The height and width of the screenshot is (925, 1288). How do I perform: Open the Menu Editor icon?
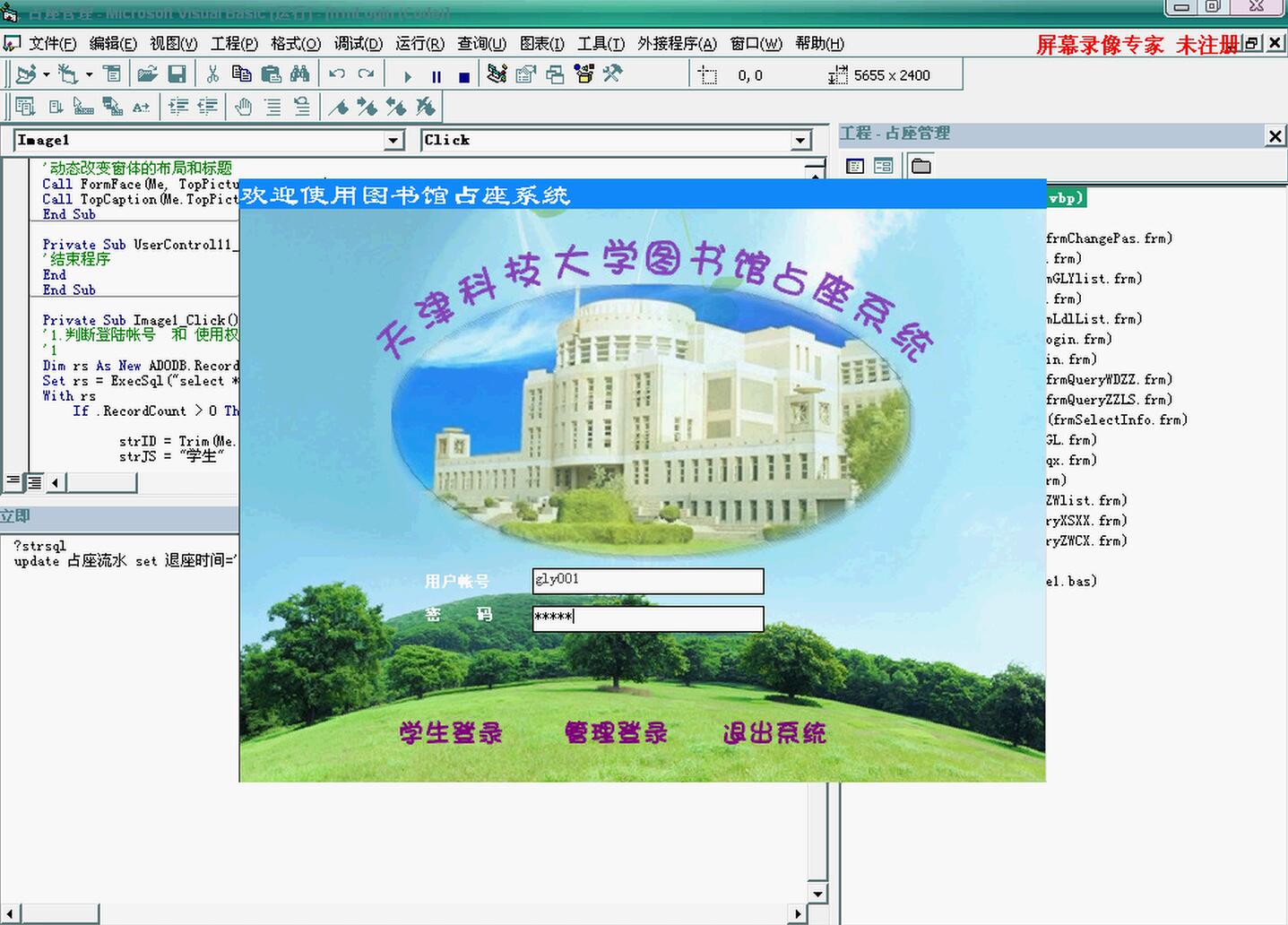pos(112,75)
